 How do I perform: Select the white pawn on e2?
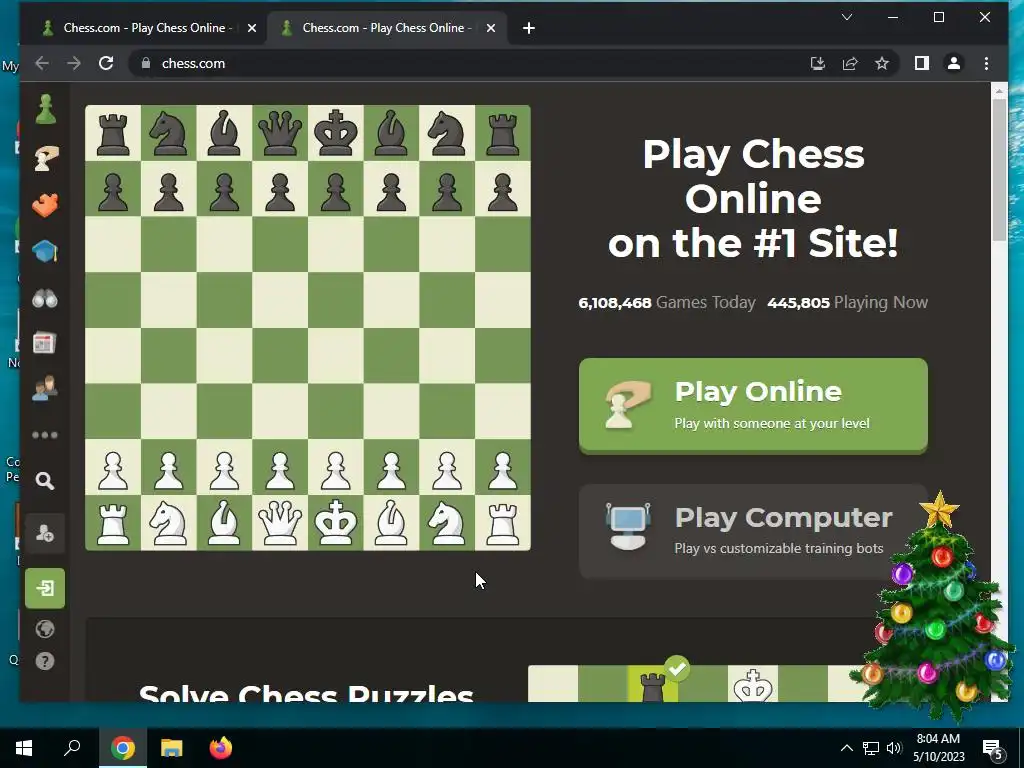336,467
